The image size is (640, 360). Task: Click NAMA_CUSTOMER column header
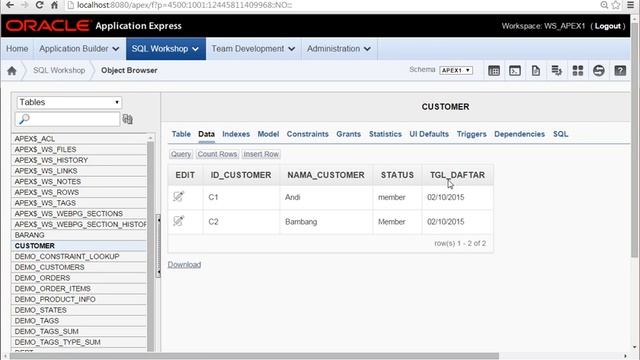pos(326,175)
